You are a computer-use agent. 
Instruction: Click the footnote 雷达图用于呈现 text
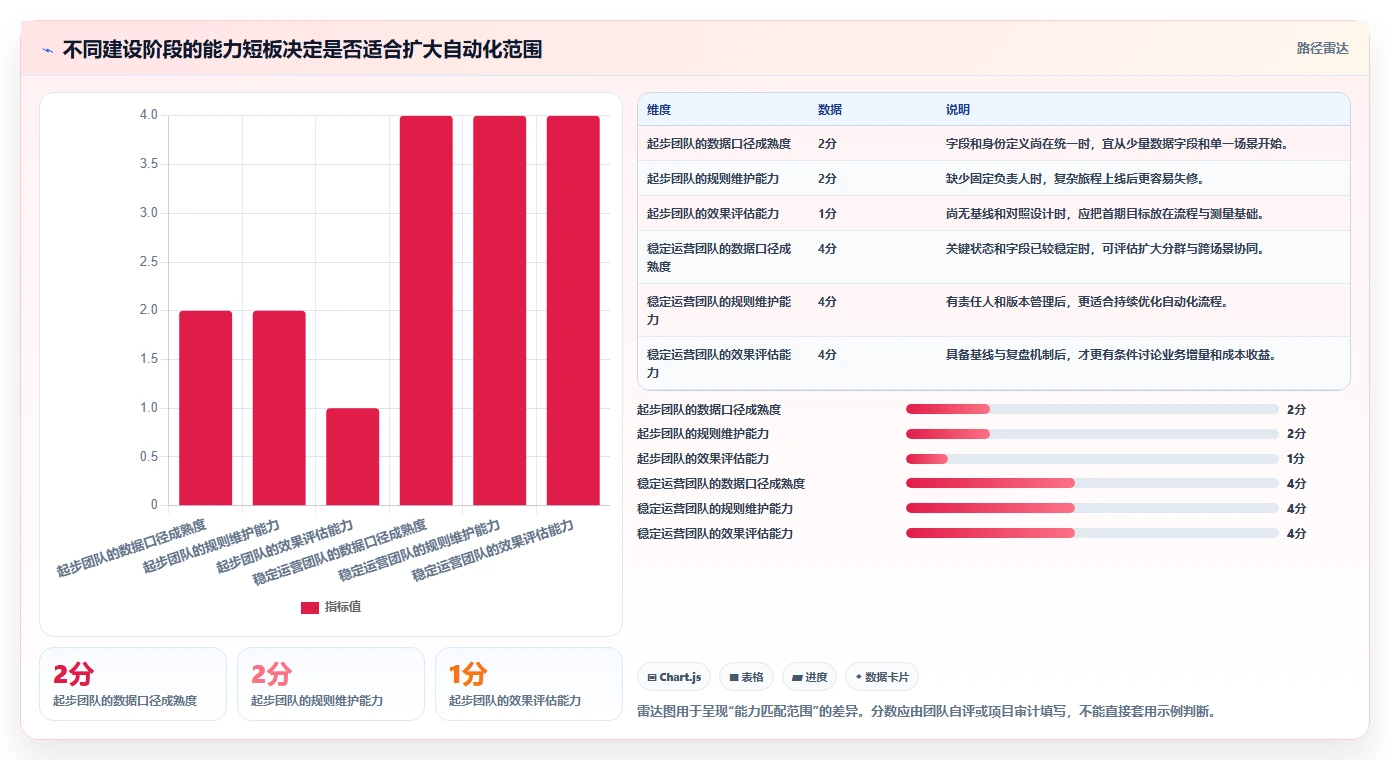click(929, 712)
